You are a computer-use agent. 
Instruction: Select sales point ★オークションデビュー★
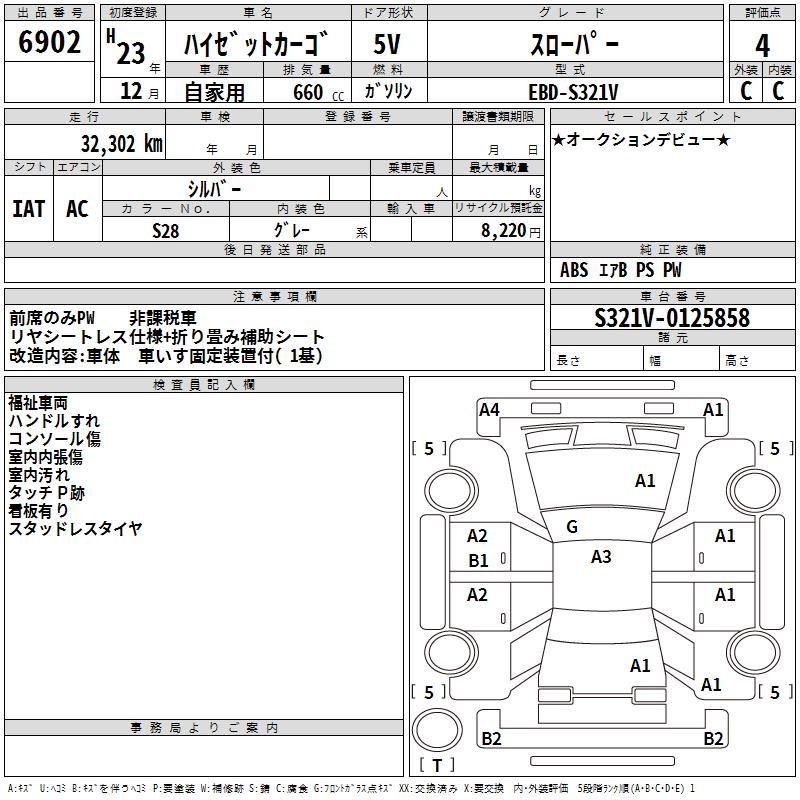(641, 140)
